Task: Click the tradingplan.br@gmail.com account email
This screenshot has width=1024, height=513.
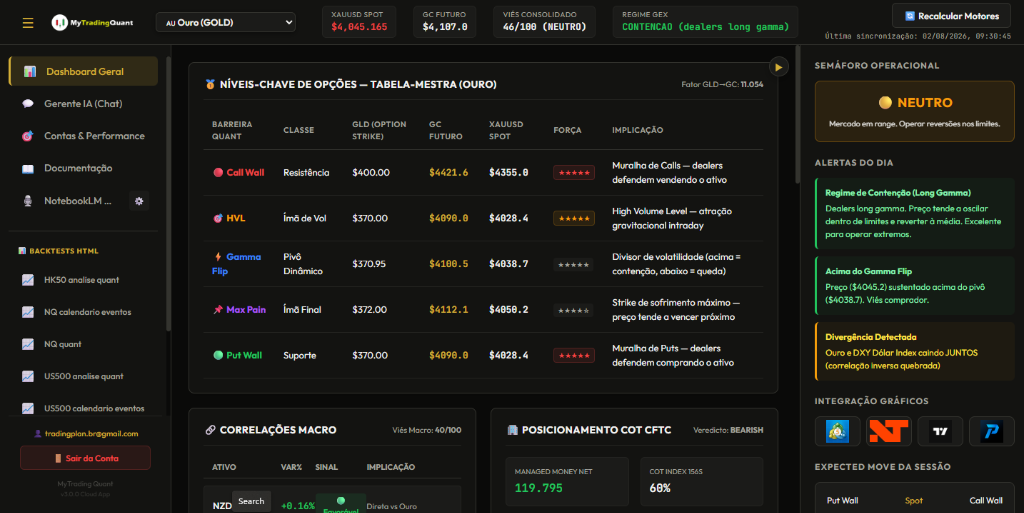Action: [86, 433]
